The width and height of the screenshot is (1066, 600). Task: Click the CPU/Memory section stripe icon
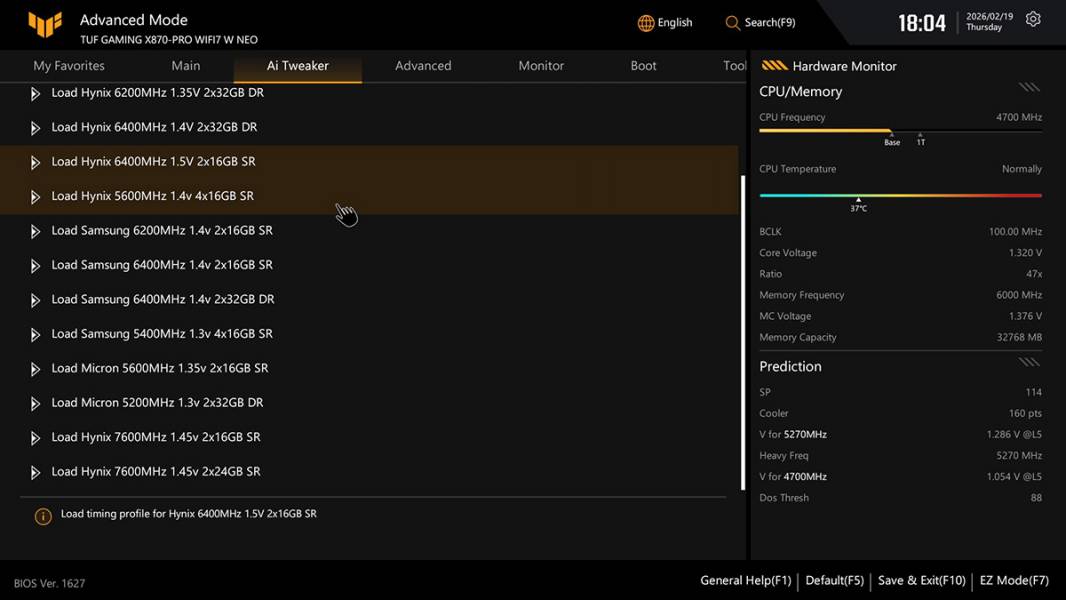point(1029,88)
